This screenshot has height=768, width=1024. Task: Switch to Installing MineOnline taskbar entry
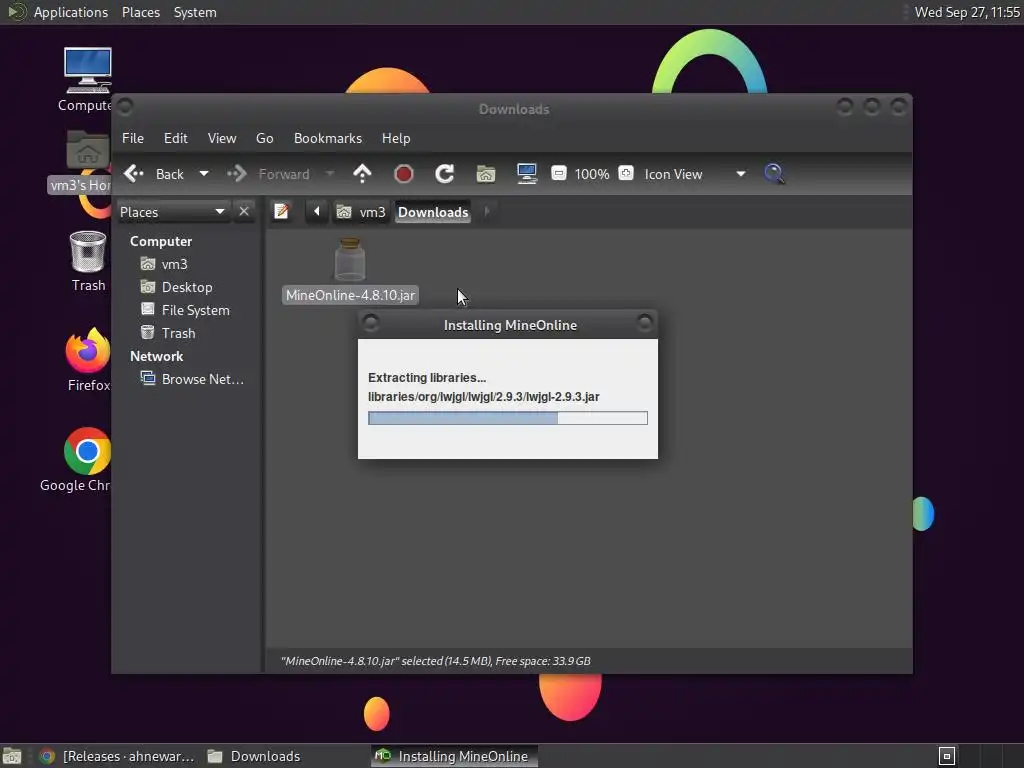[x=455, y=756]
